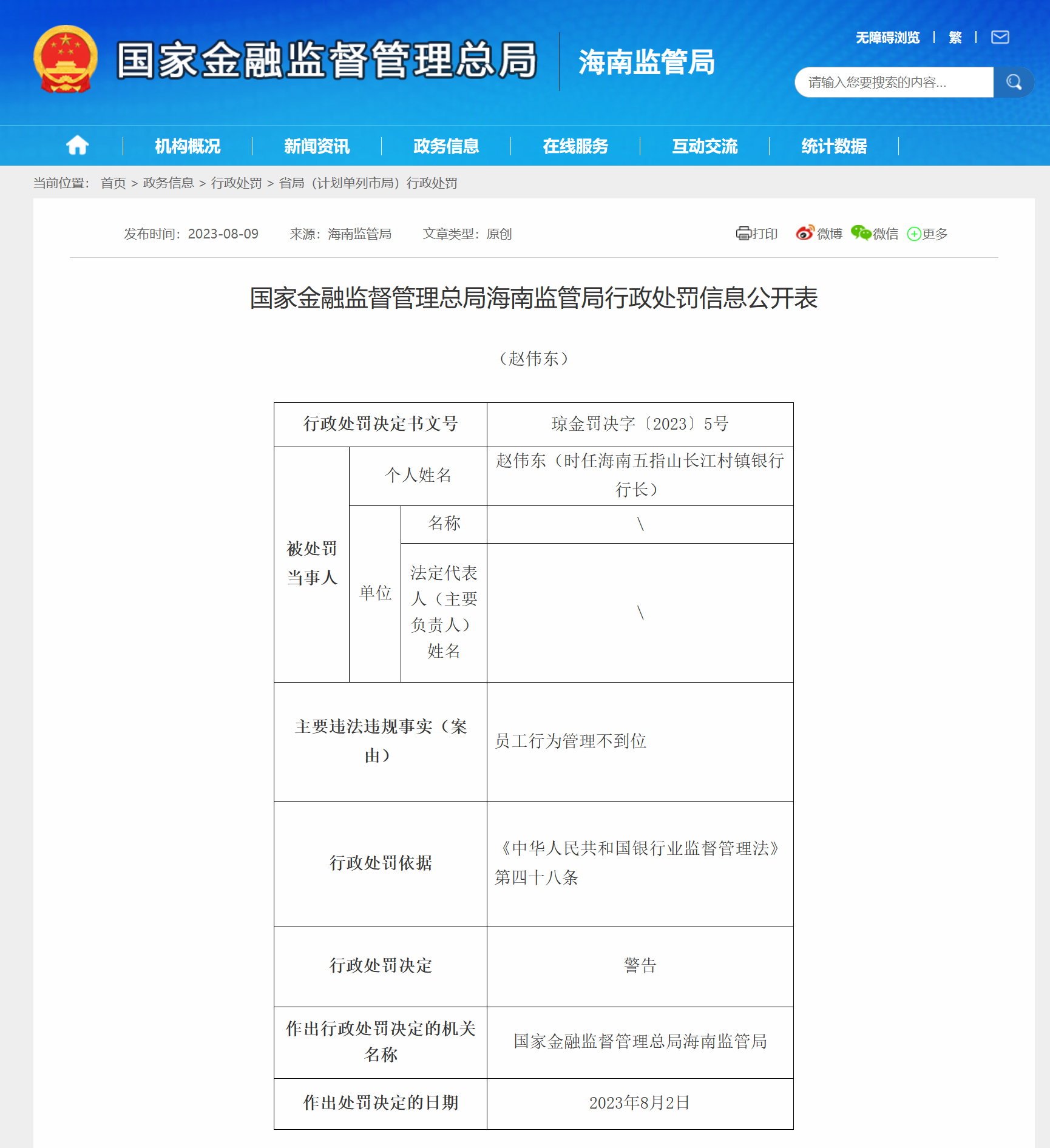Image resolution: width=1050 pixels, height=1148 pixels.
Task: Click cell 员工行为管理不到位
Action: 640,741
